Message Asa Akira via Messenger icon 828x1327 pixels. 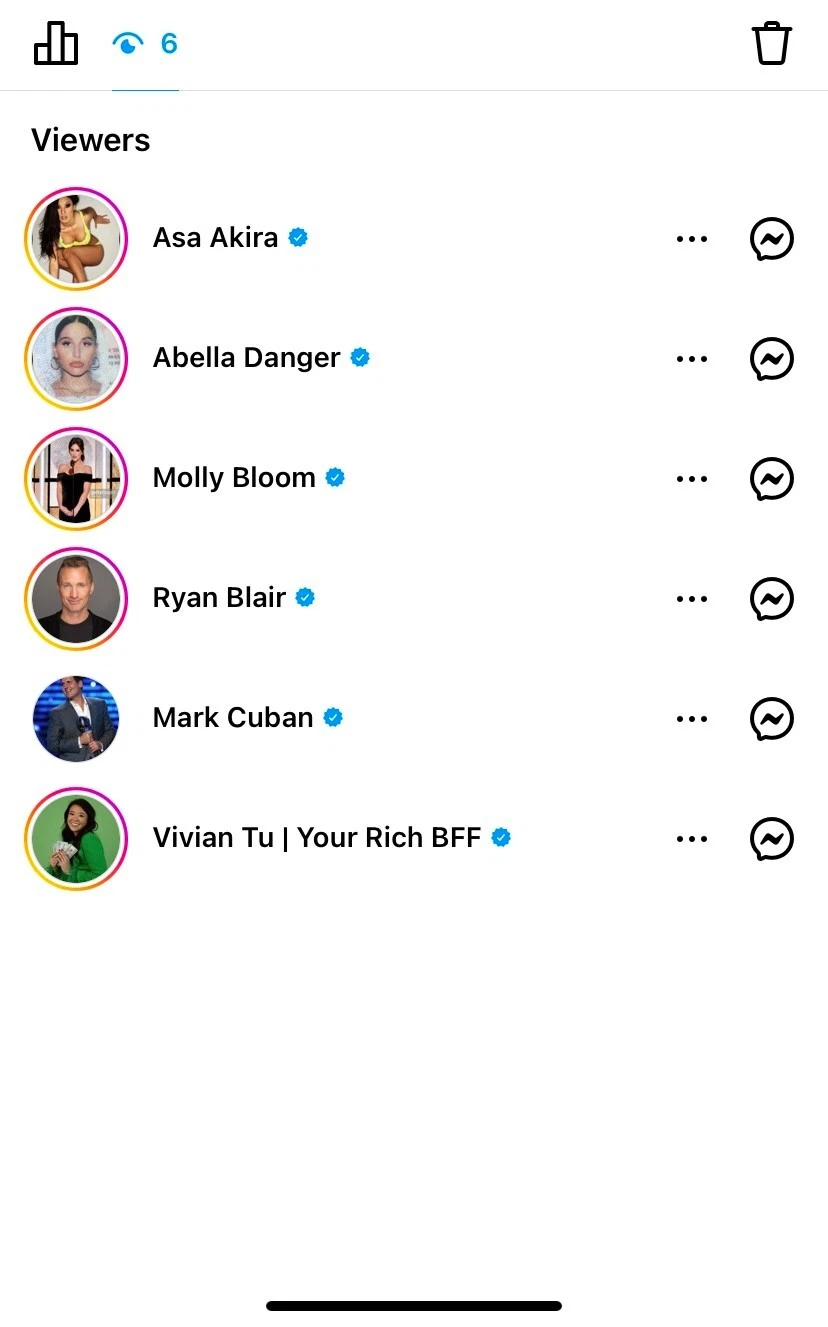tap(771, 239)
